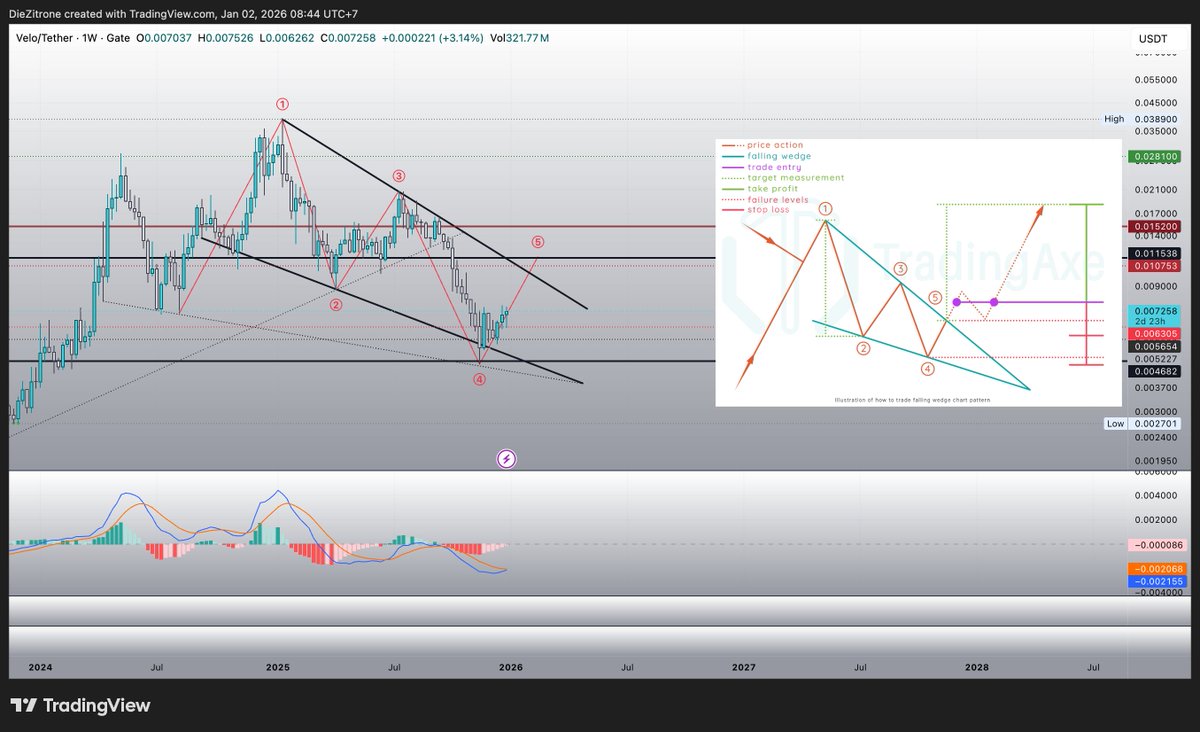Click the green 0.028100 price label

click(1155, 157)
